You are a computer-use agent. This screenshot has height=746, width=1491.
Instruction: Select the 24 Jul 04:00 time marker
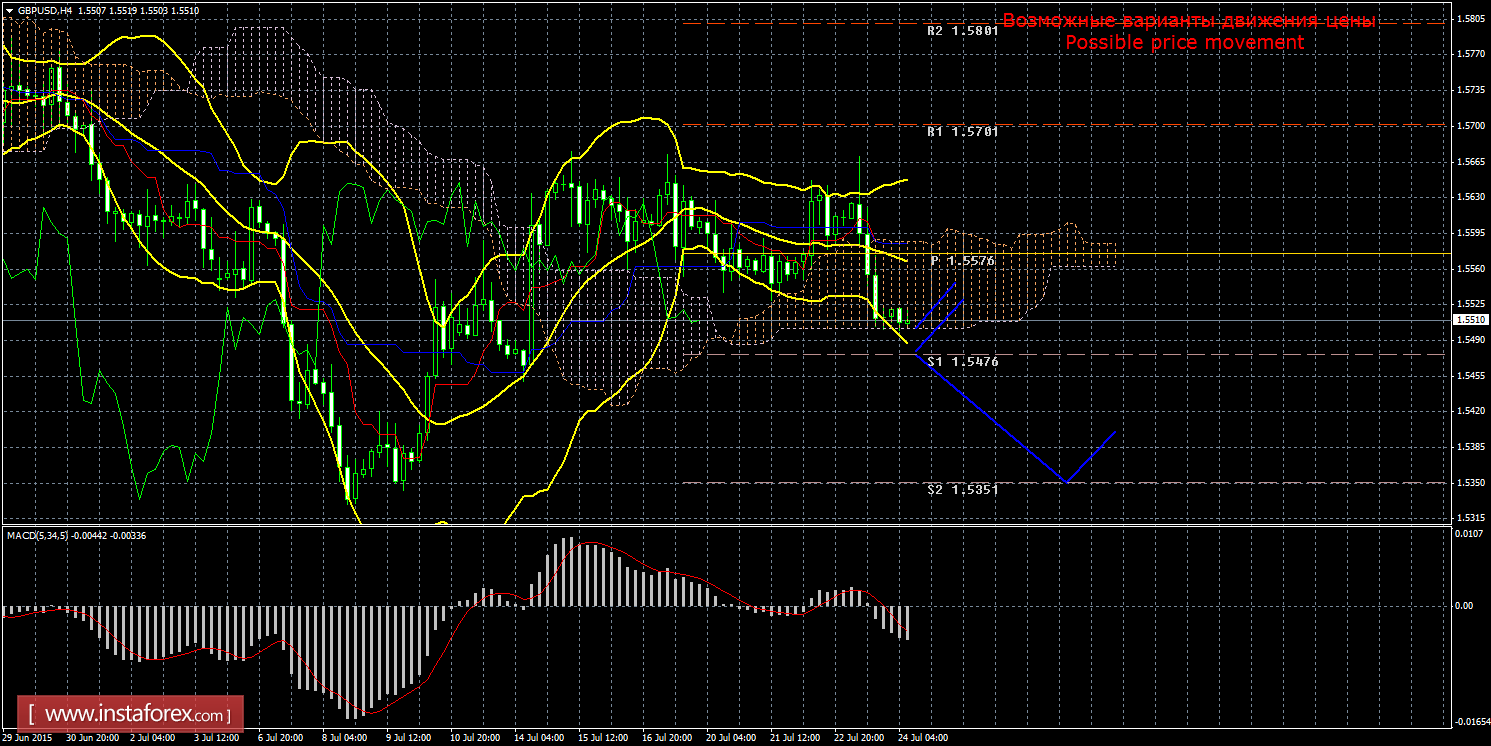(922, 738)
